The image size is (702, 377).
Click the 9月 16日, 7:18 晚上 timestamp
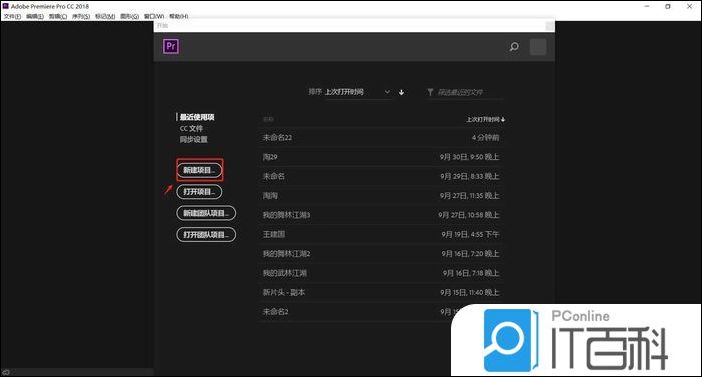(471, 273)
